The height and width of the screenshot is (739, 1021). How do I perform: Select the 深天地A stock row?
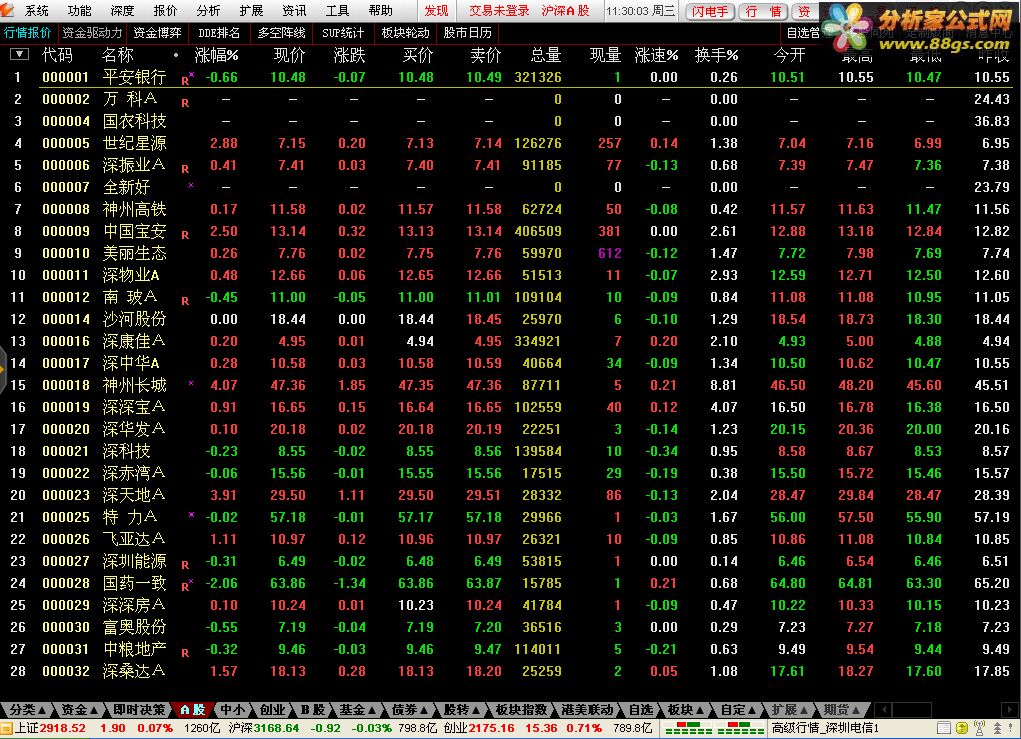(510, 495)
